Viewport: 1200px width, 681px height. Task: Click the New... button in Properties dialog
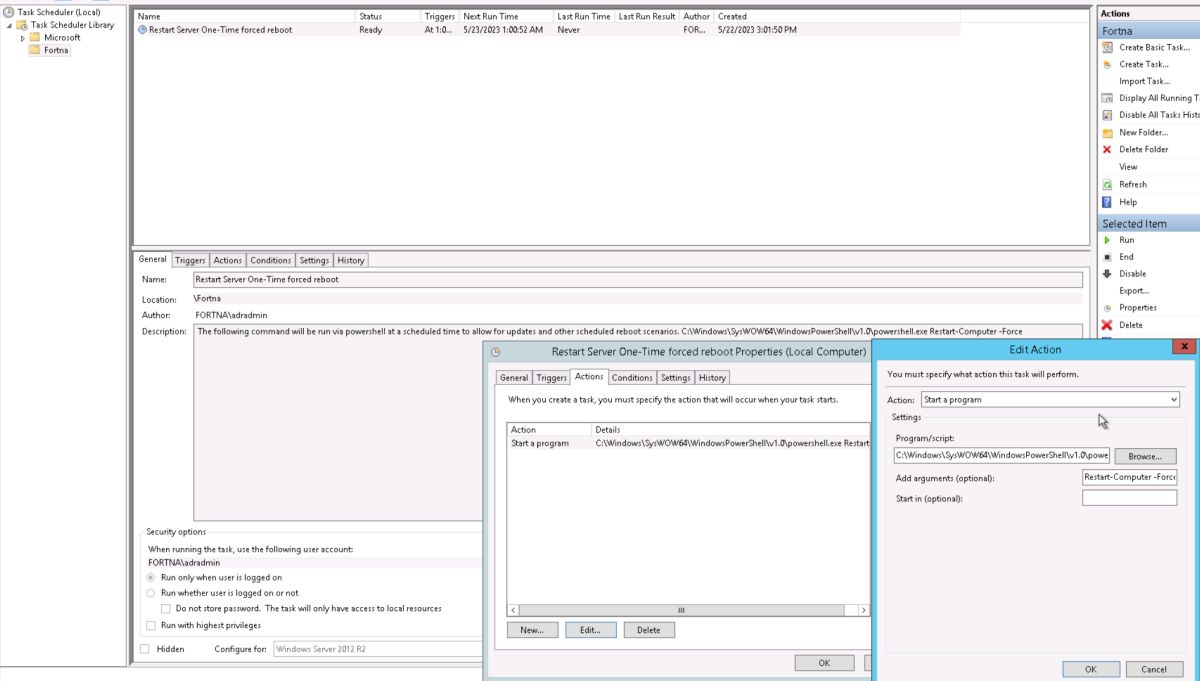point(532,630)
